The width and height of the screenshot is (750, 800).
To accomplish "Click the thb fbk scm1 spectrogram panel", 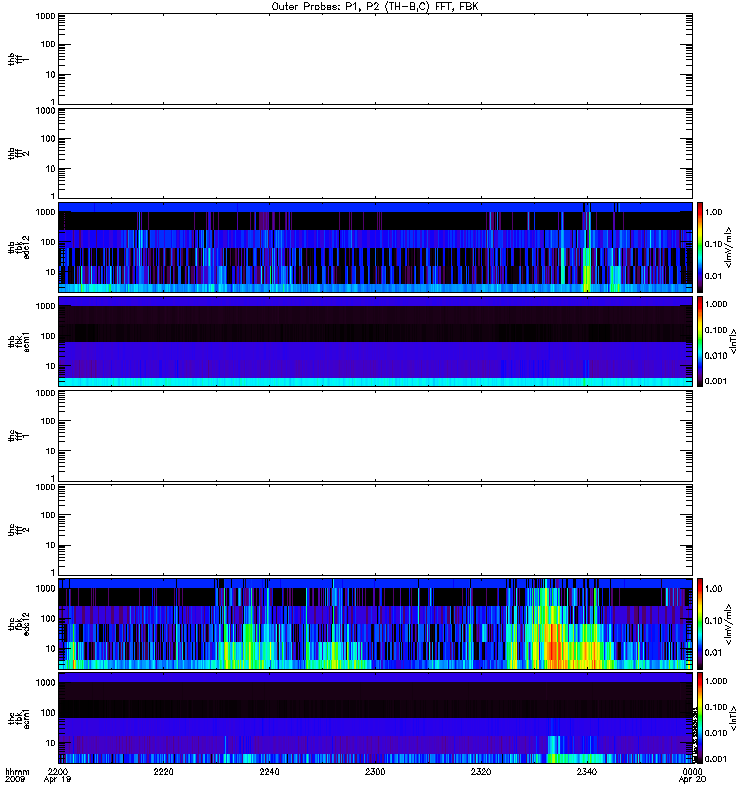I will (x=375, y=341).
